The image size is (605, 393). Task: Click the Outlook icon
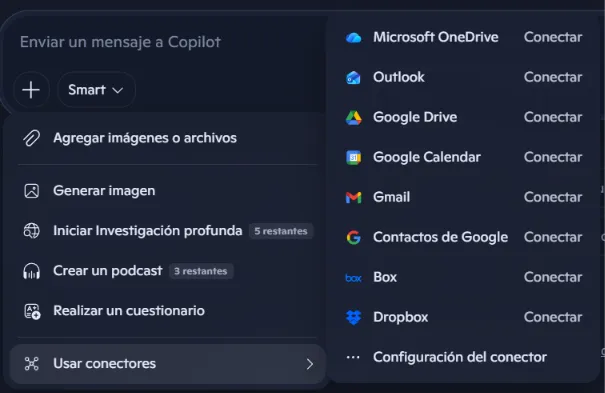point(353,78)
